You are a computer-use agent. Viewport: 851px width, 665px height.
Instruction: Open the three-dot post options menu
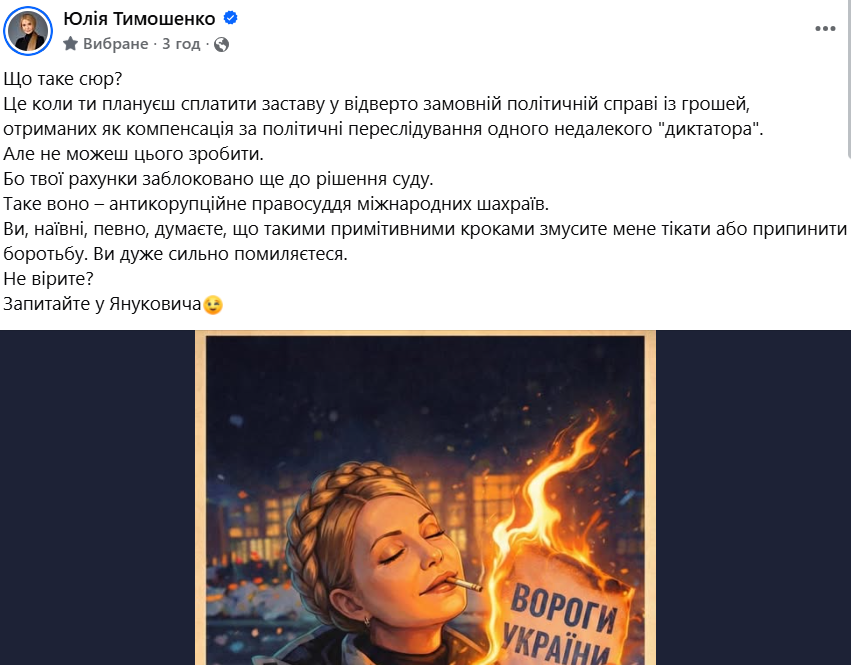(x=825, y=29)
